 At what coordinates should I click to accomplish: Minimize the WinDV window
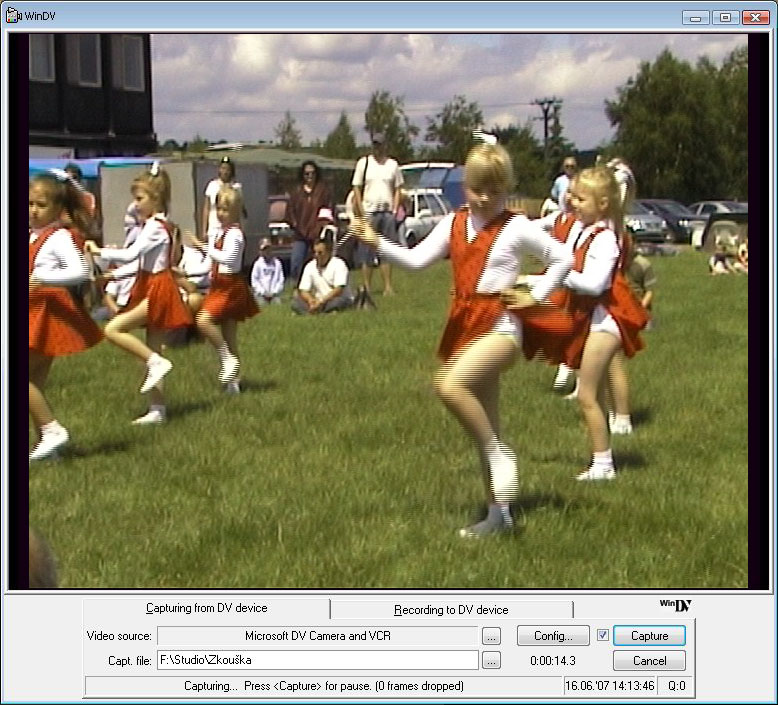pos(696,18)
